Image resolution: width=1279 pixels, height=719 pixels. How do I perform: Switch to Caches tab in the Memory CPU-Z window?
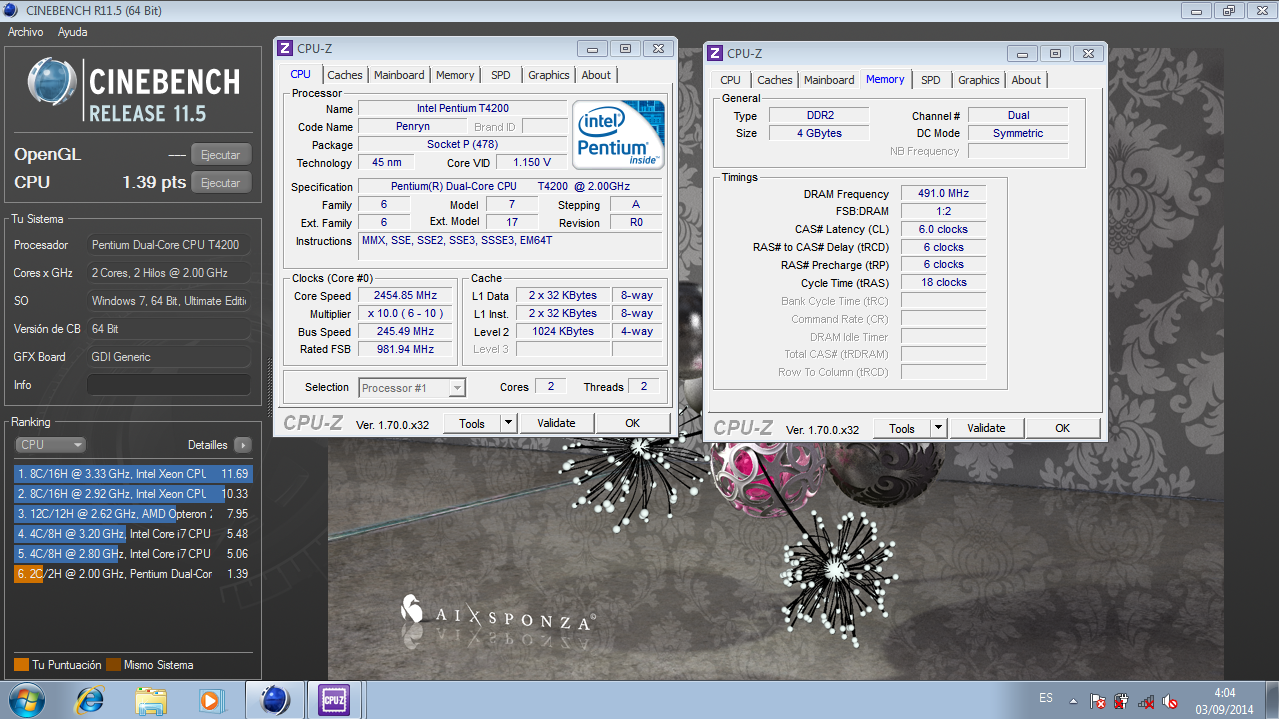tap(775, 80)
